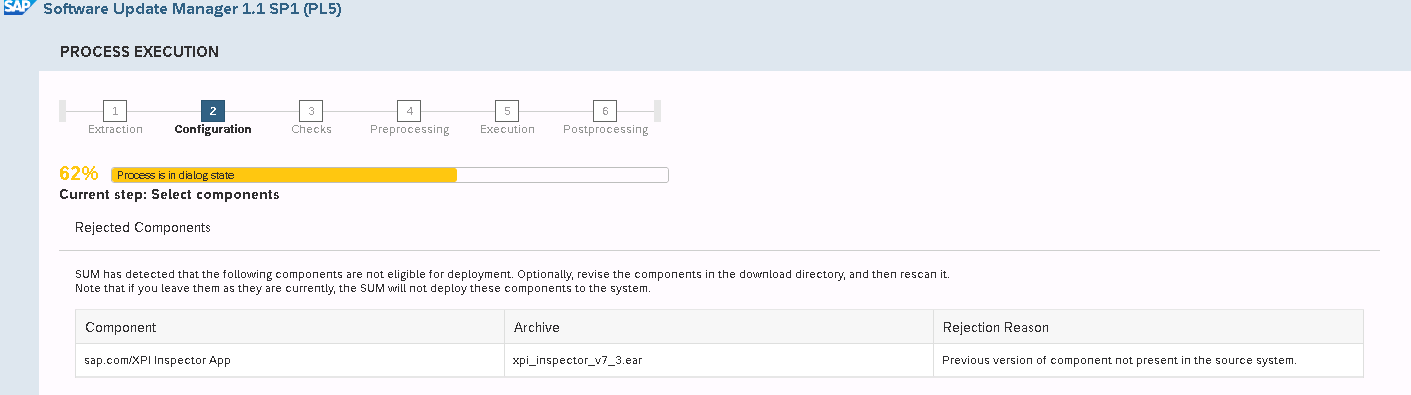Click the SAP logo icon
The image size is (1411, 395).
[19, 8]
